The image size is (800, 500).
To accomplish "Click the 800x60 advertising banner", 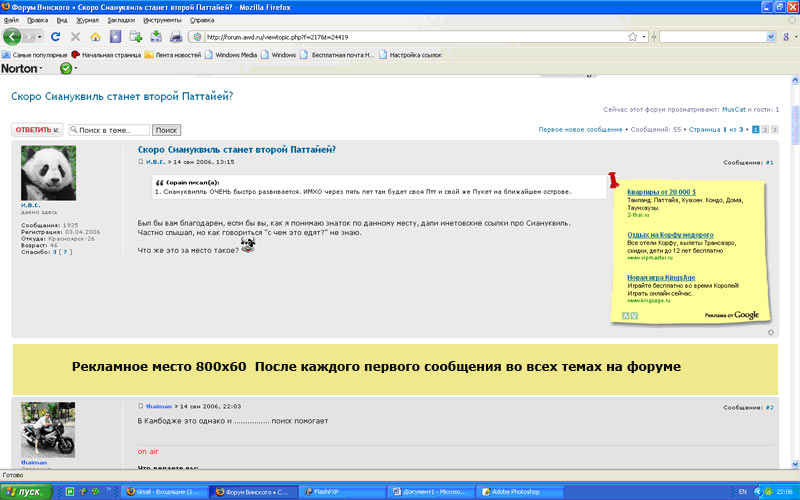I will [395, 368].
